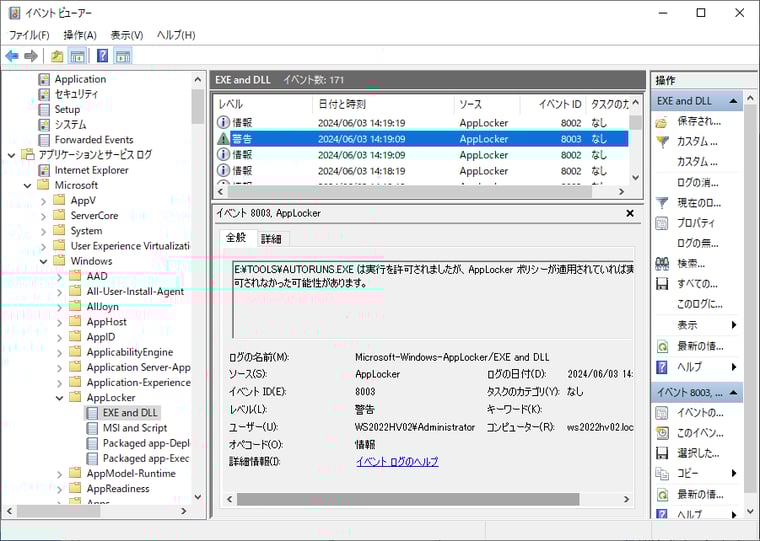Click the システム log icon in tree
The height and width of the screenshot is (541, 760).
tap(44, 125)
